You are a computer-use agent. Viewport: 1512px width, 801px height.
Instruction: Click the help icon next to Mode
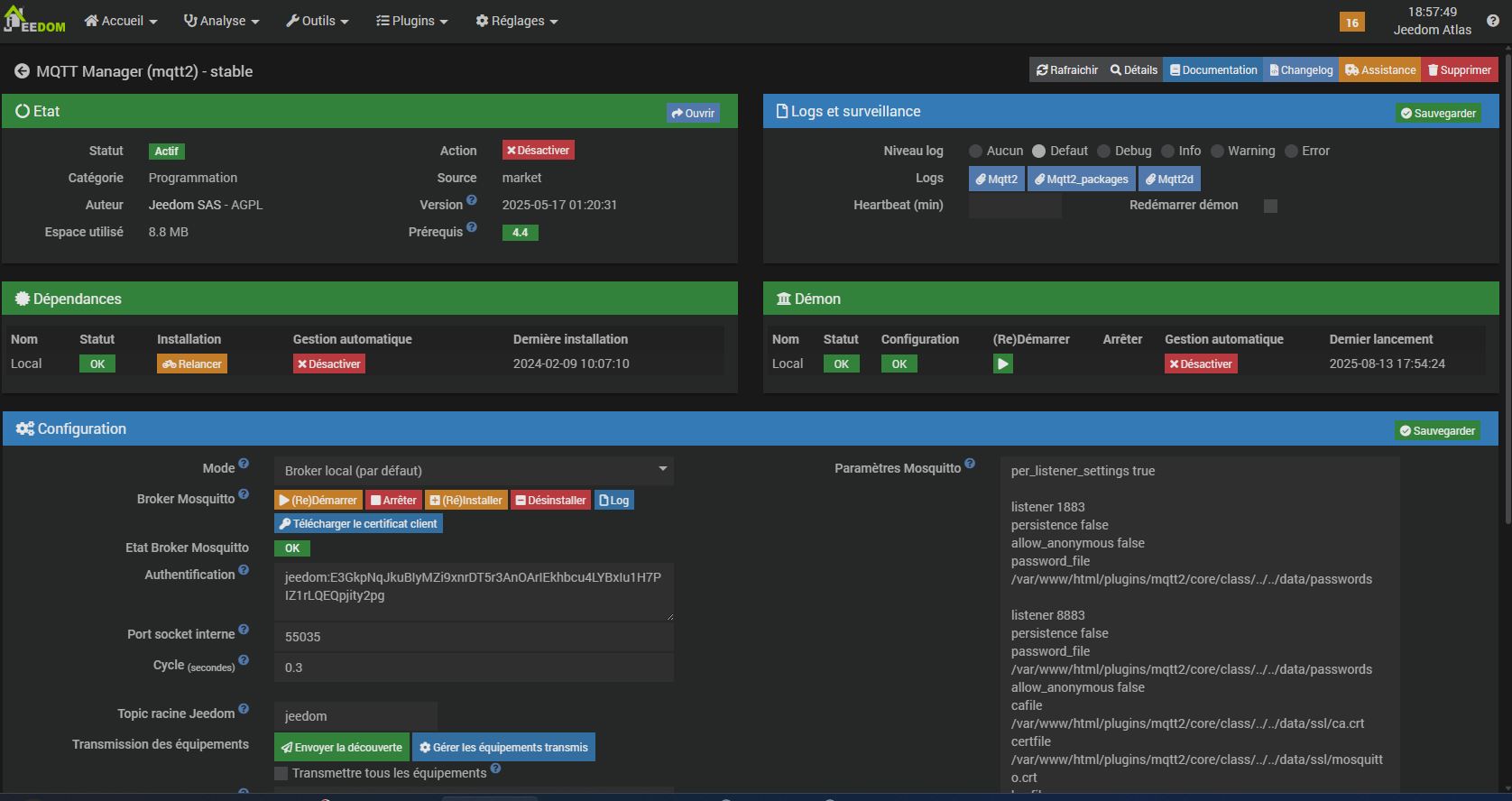coord(244,465)
